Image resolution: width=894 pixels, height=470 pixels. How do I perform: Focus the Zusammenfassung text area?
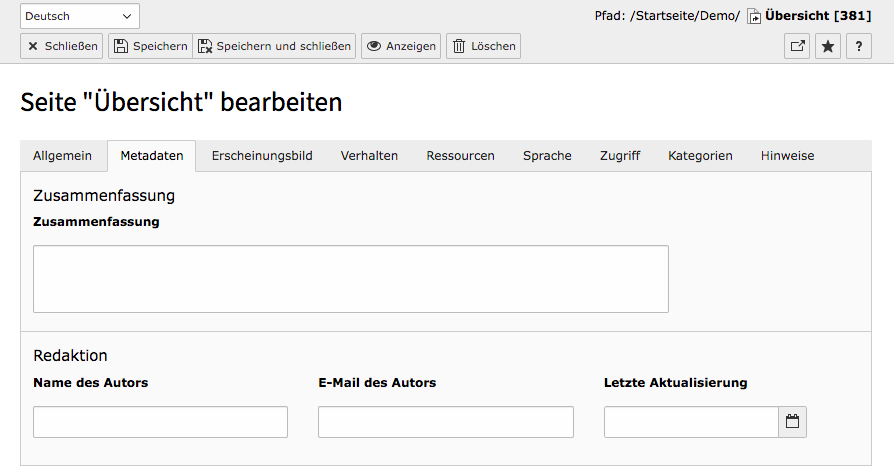click(x=351, y=279)
